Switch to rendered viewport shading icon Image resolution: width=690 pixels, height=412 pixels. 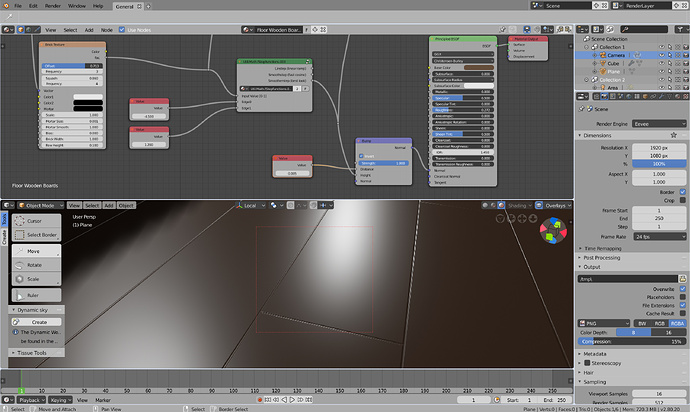click(x=501, y=206)
